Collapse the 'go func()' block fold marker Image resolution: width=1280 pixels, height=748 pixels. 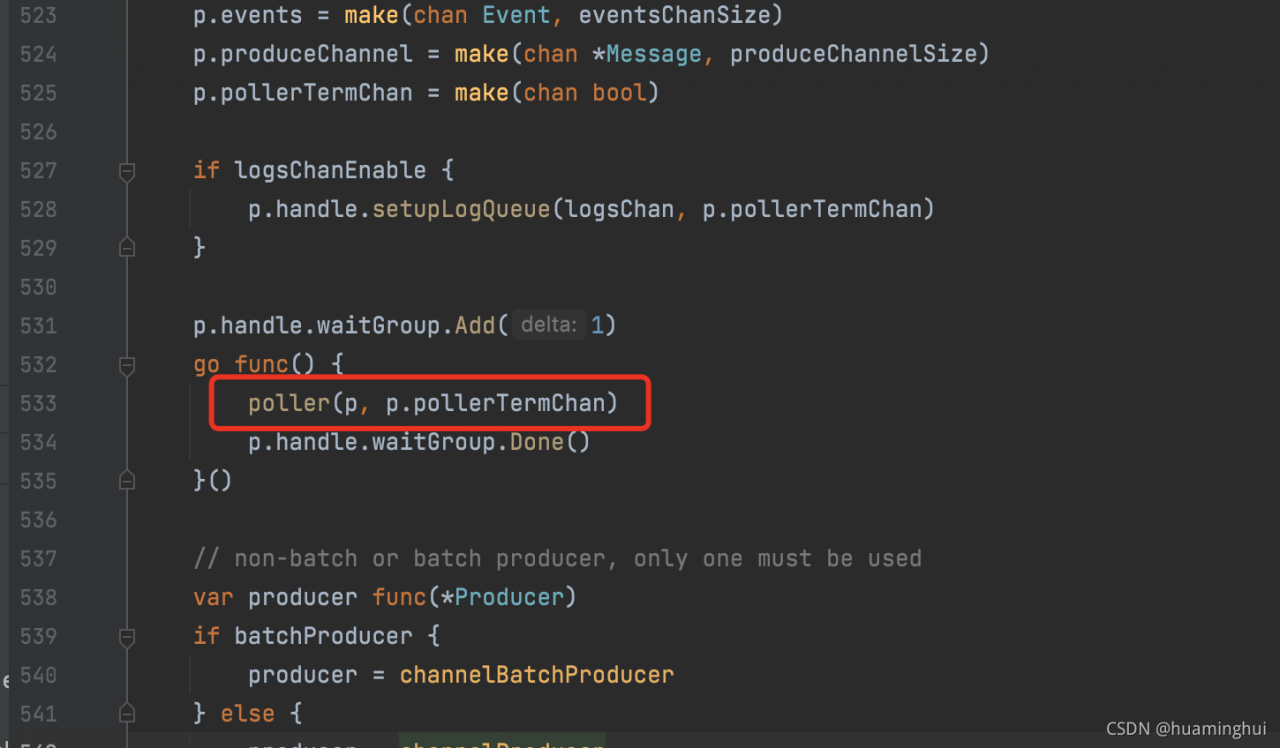127,365
